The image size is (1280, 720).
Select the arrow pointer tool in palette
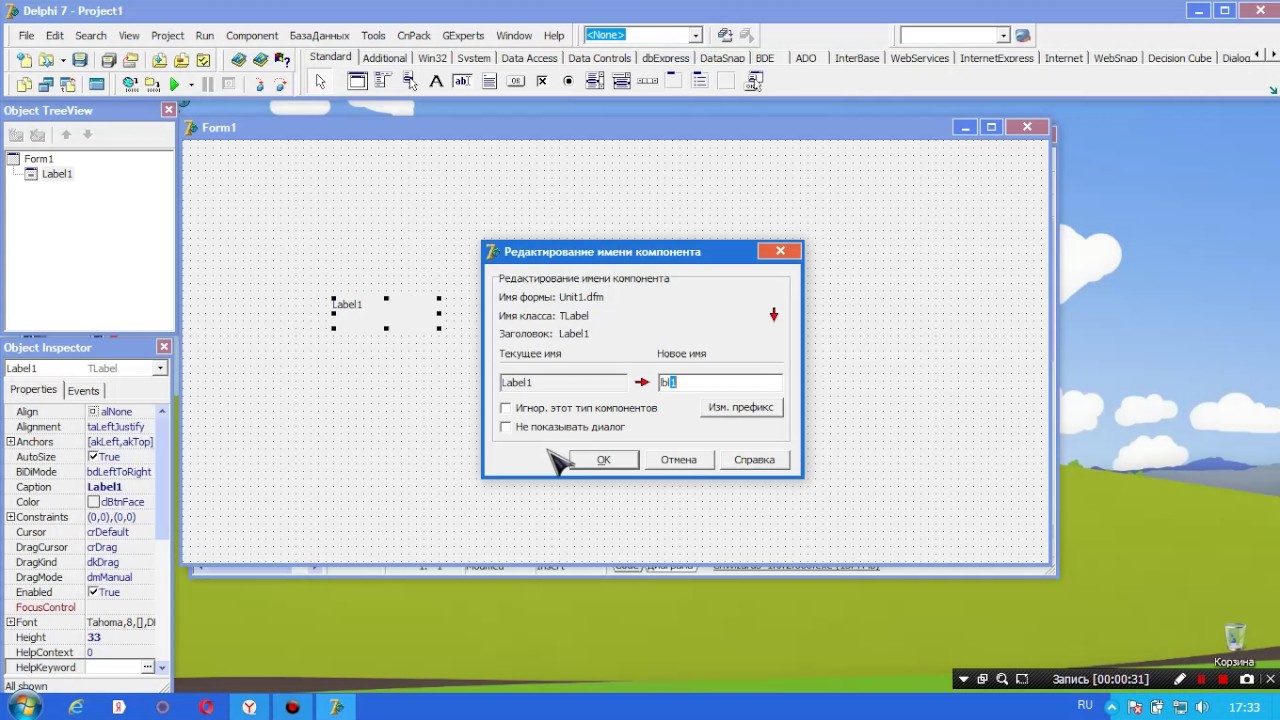pos(320,81)
